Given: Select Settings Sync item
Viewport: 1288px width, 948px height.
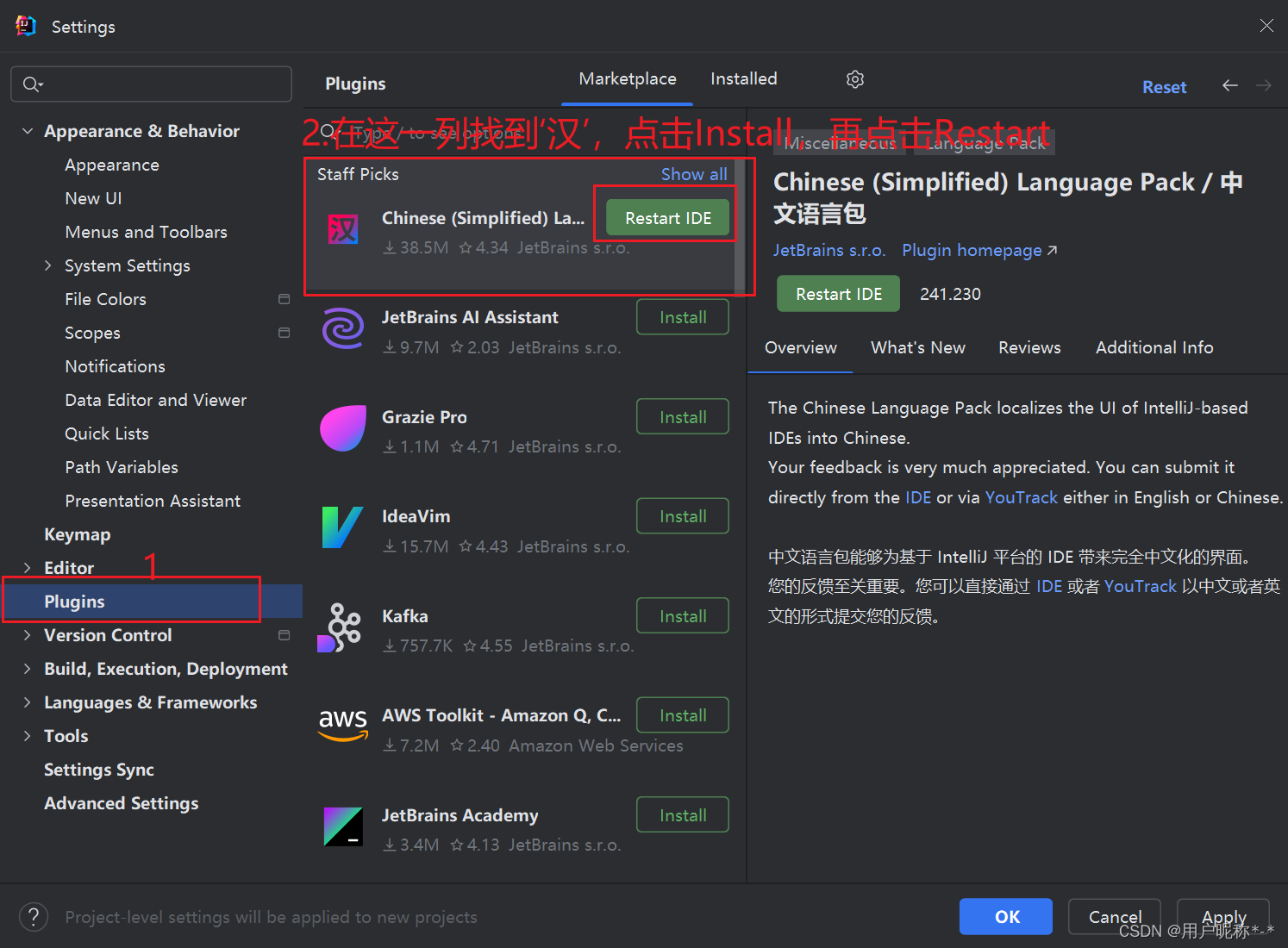Looking at the screenshot, I should [x=99, y=770].
